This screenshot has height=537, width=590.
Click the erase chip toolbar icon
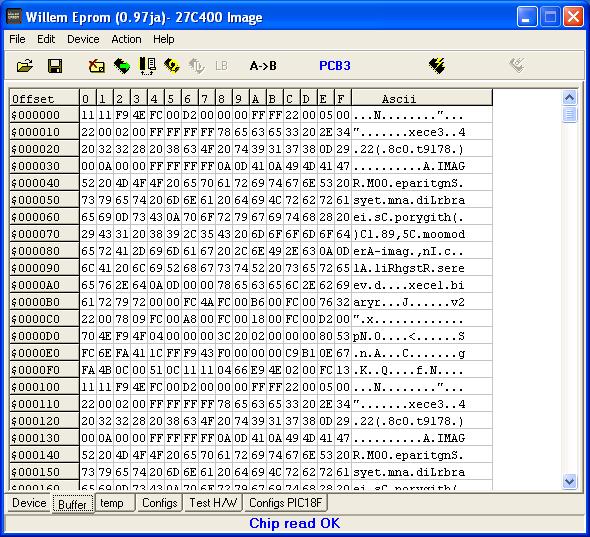tap(97, 66)
